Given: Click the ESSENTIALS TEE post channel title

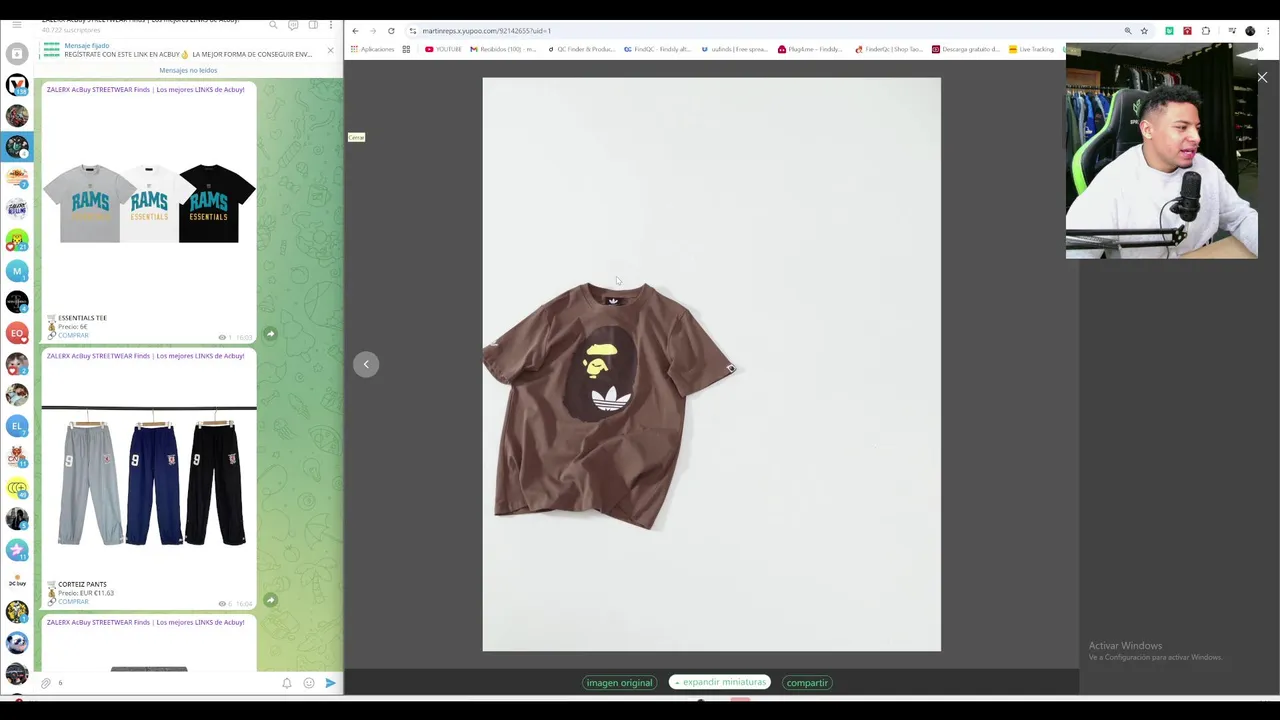Looking at the screenshot, I should tap(145, 90).
